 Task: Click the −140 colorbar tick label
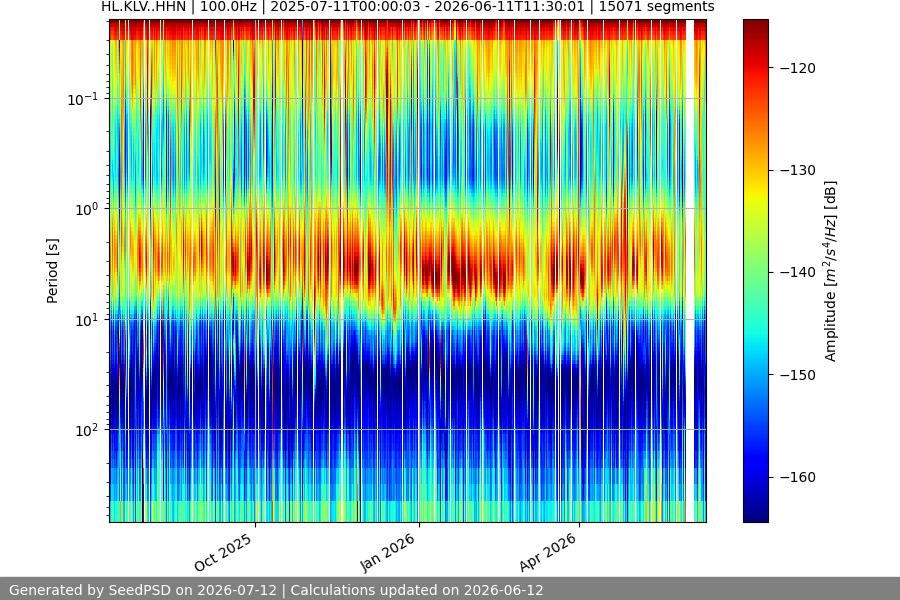798,272
